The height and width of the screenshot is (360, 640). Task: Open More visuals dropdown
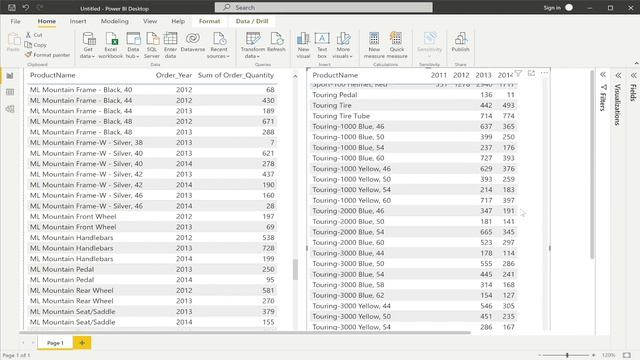click(x=343, y=45)
